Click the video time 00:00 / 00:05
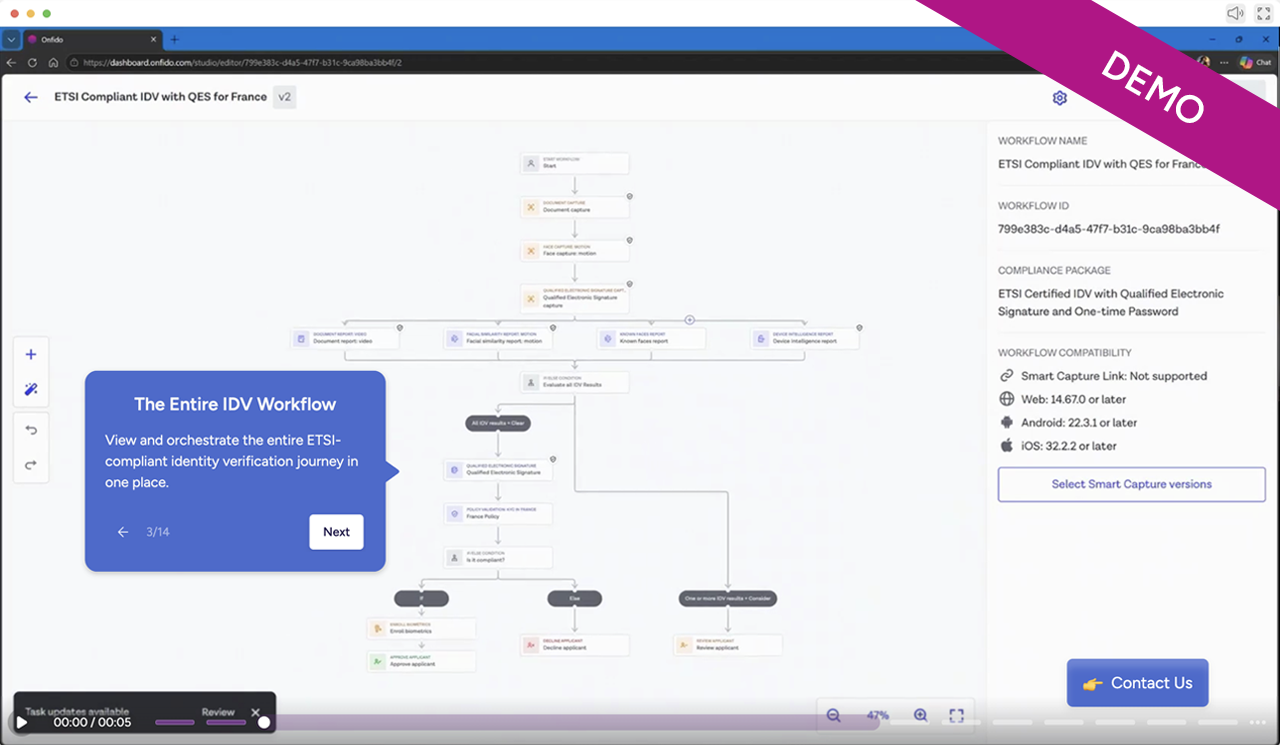The width and height of the screenshot is (1280, 745). [92, 722]
